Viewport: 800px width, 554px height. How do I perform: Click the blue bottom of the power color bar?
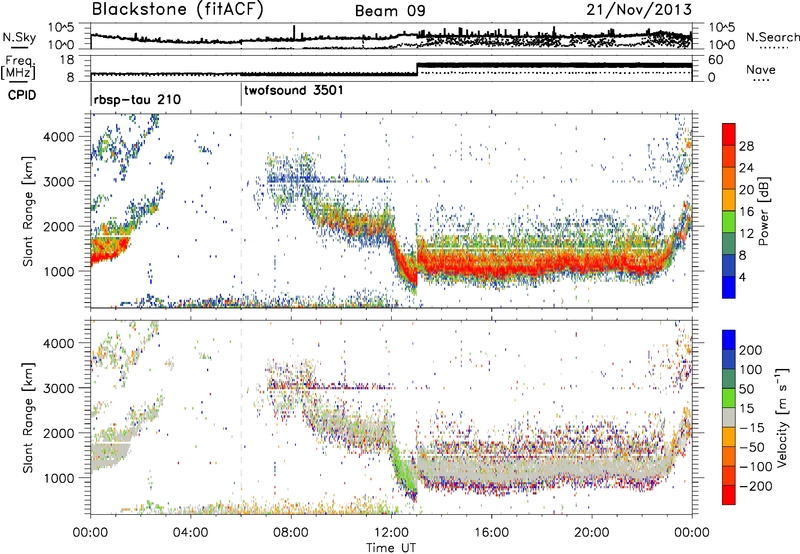tap(729, 287)
